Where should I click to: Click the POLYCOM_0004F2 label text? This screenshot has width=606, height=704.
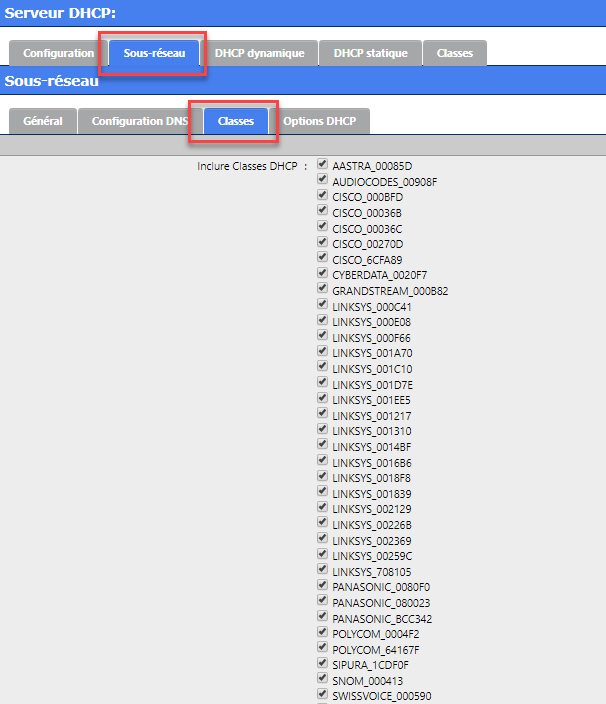[376, 634]
